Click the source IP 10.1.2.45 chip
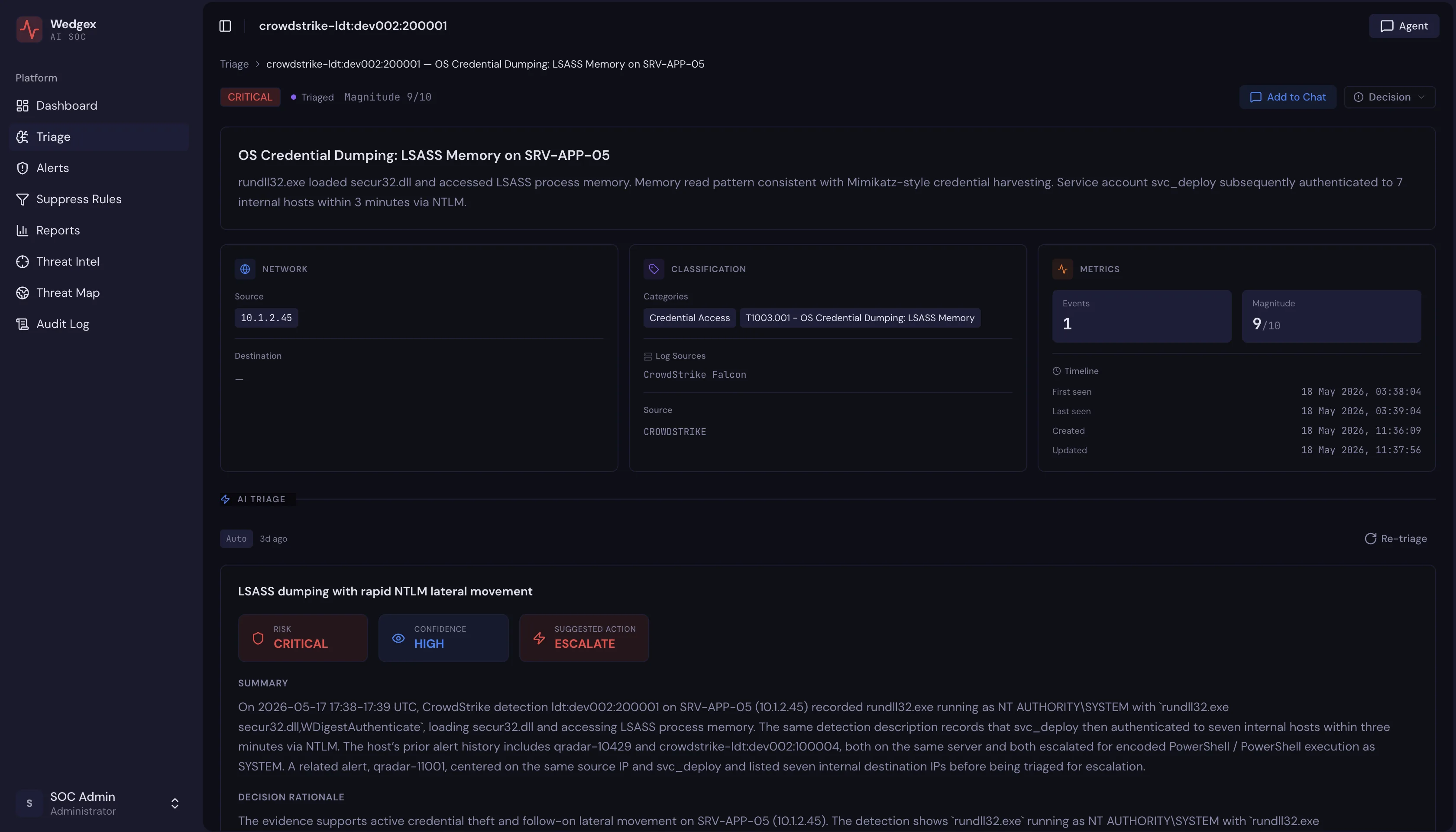 click(x=266, y=318)
